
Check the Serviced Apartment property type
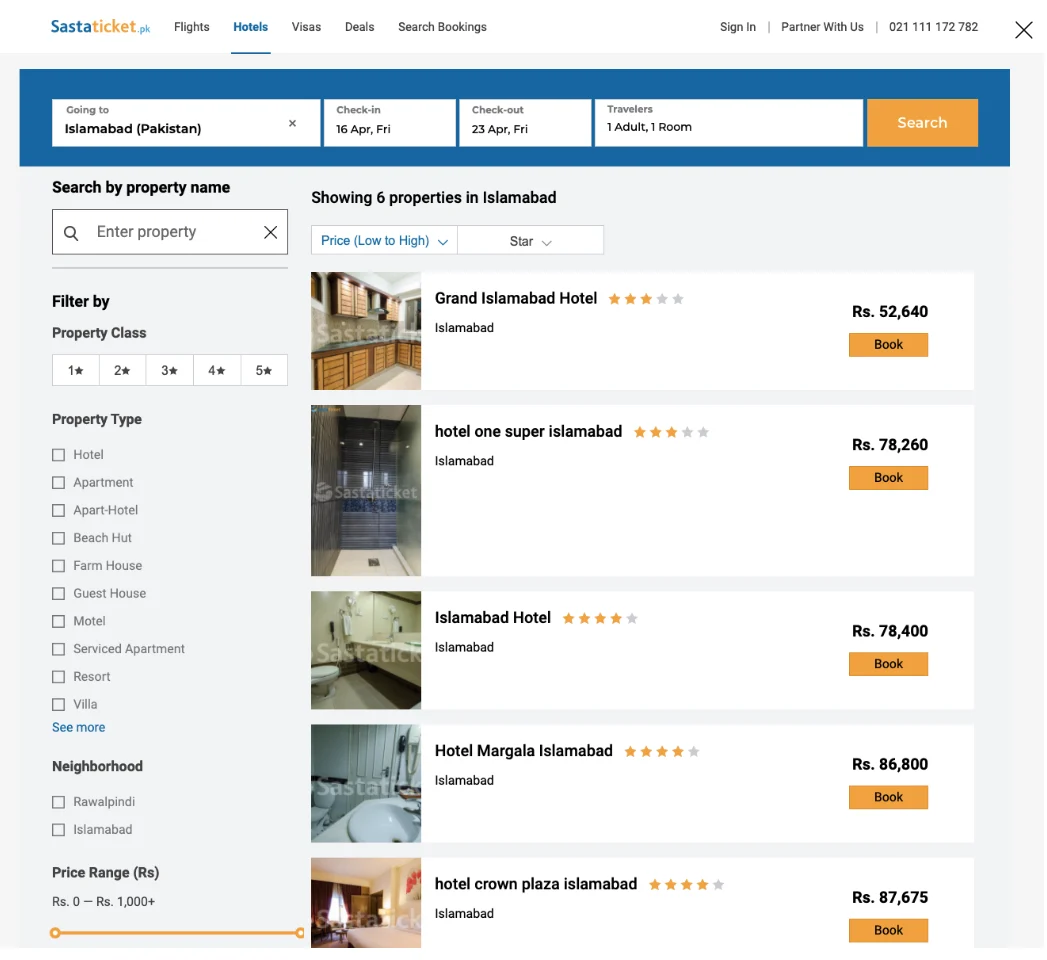(x=59, y=650)
